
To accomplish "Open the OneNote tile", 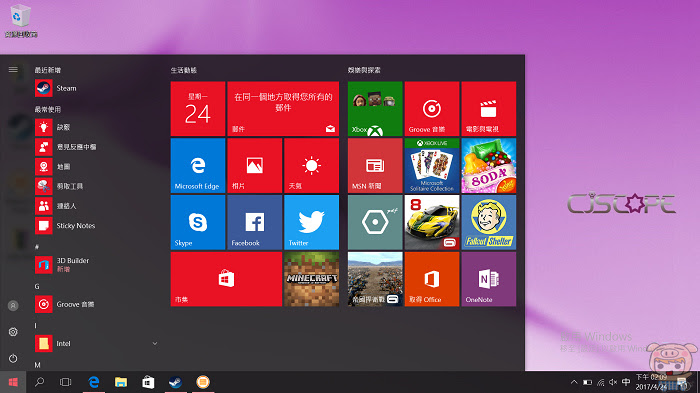I will coord(488,279).
